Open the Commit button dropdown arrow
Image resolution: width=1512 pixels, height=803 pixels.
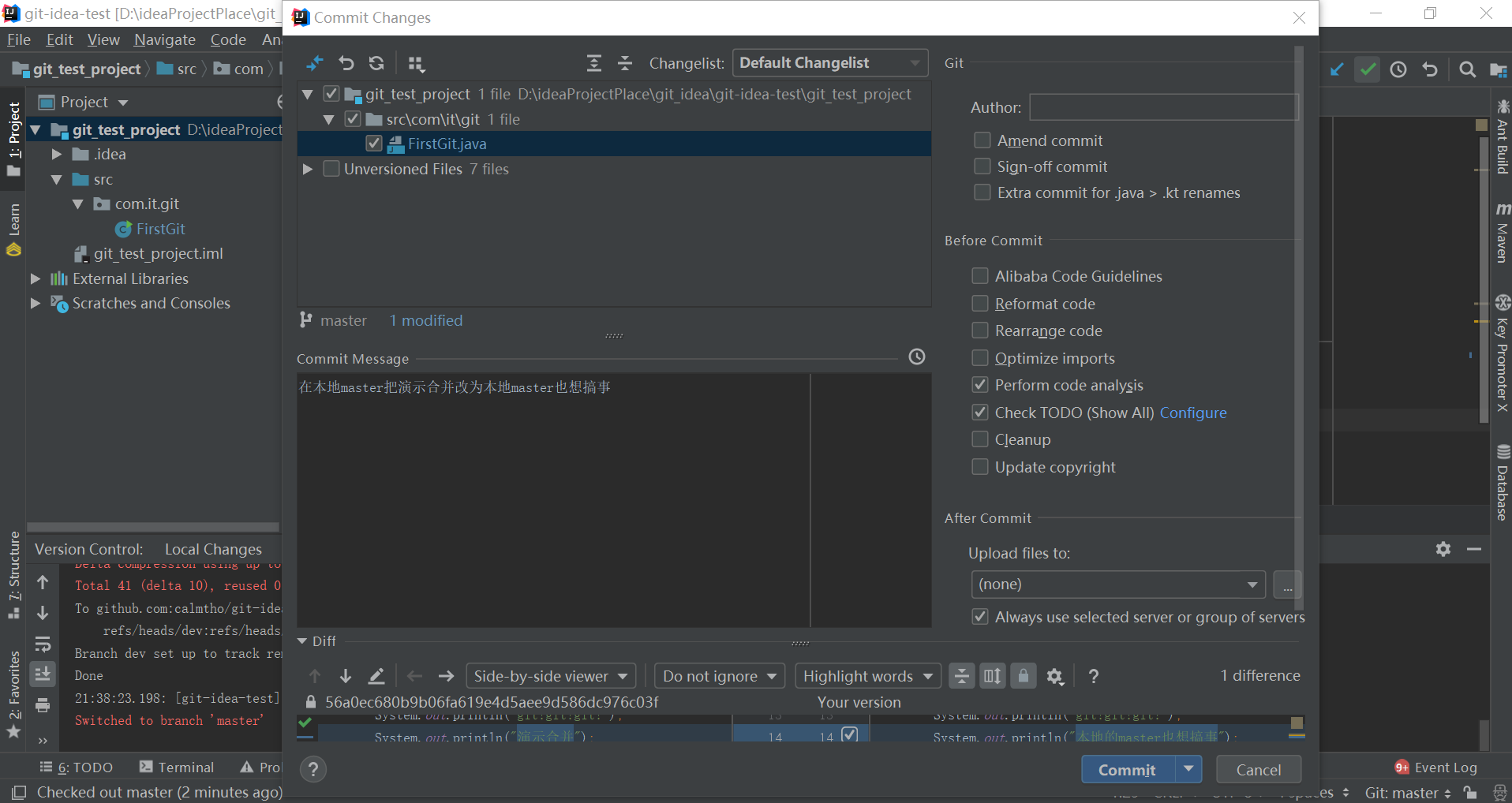[x=1188, y=769]
